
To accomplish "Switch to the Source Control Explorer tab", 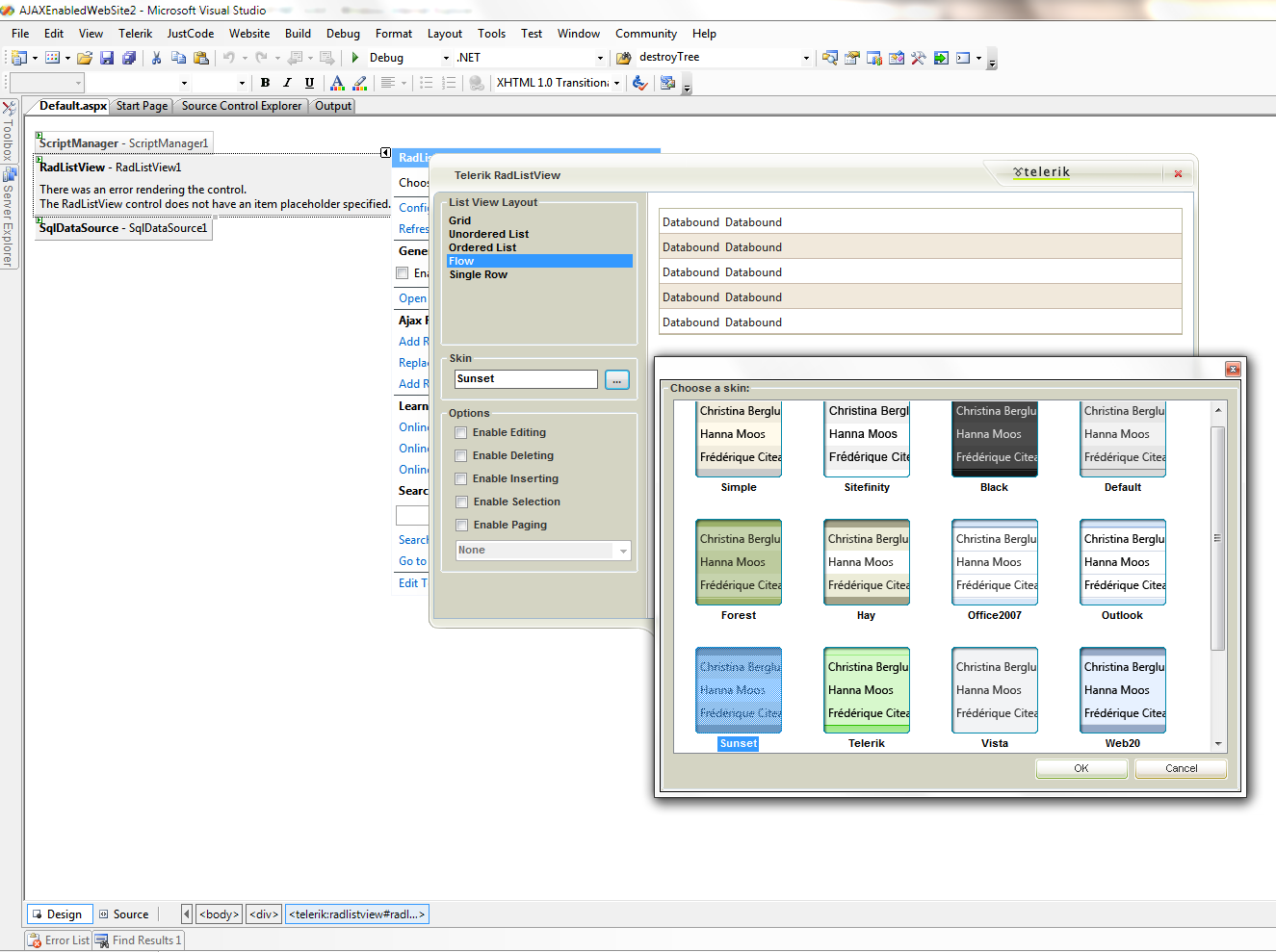I will (x=241, y=106).
